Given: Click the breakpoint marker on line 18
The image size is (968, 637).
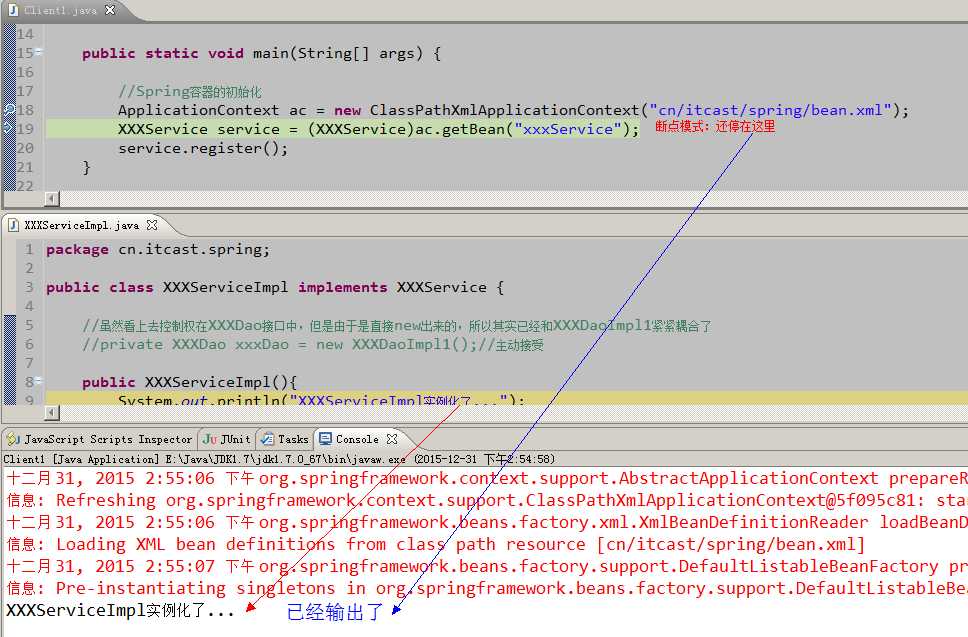Looking at the screenshot, I should 9,110.
